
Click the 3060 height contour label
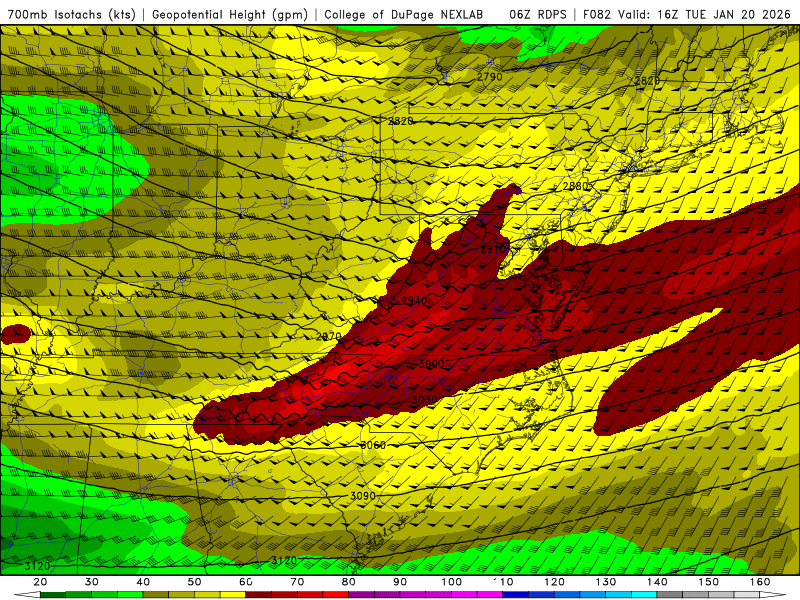coord(373,445)
